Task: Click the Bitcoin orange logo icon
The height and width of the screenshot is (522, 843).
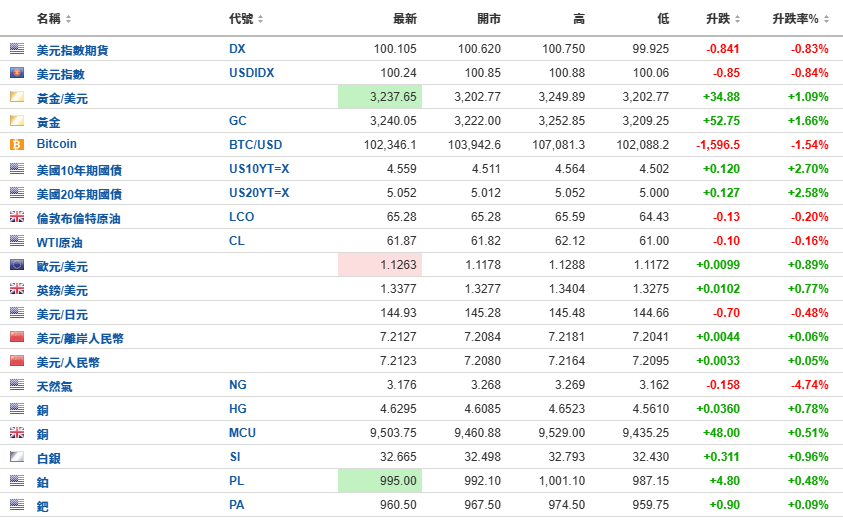Action: tap(17, 144)
